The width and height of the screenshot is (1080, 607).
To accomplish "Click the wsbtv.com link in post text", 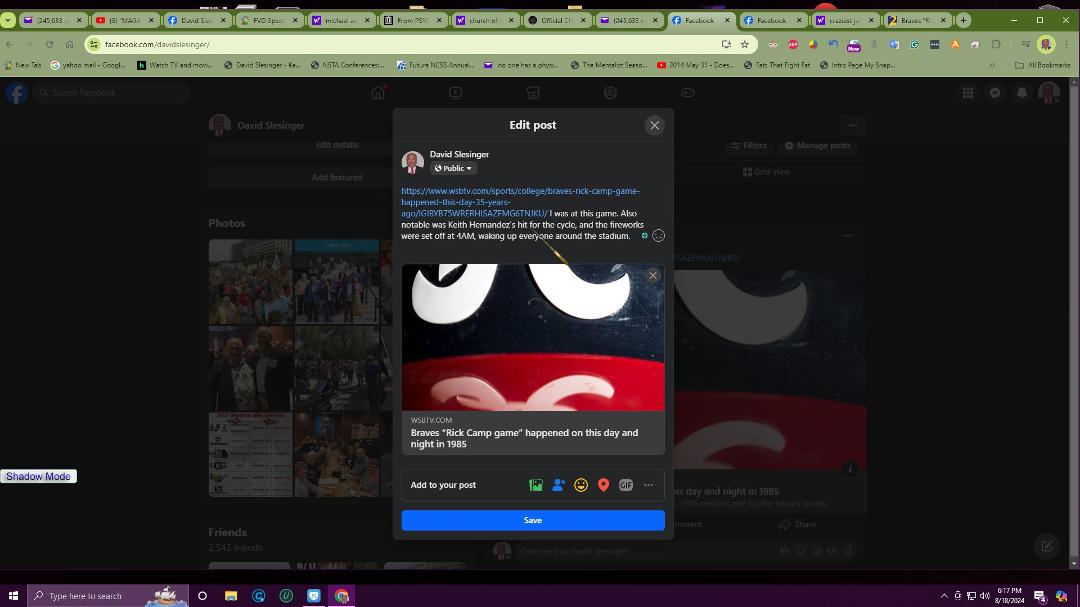I will pyautogui.click(x=520, y=202).
